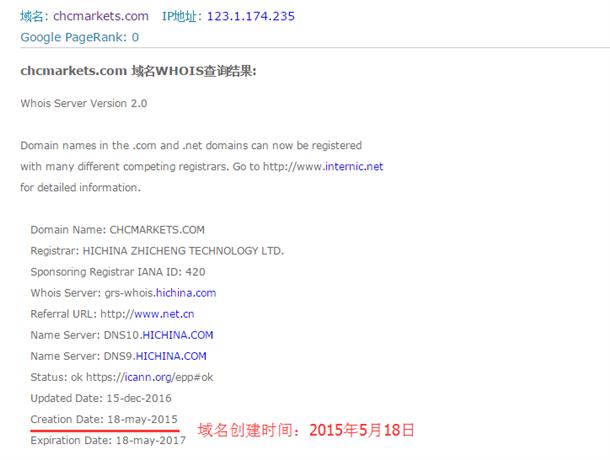Viewport: 610px width, 460px height.
Task: Click the Creation Date: 18-may-2015 line
Action: [x=104, y=419]
